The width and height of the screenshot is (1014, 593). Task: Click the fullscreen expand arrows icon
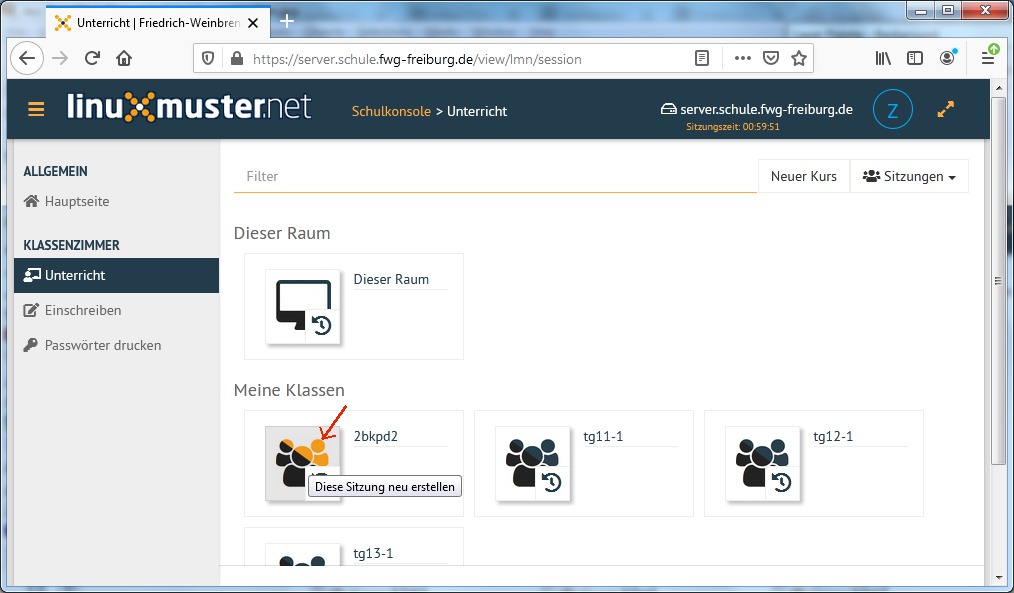pos(945,110)
